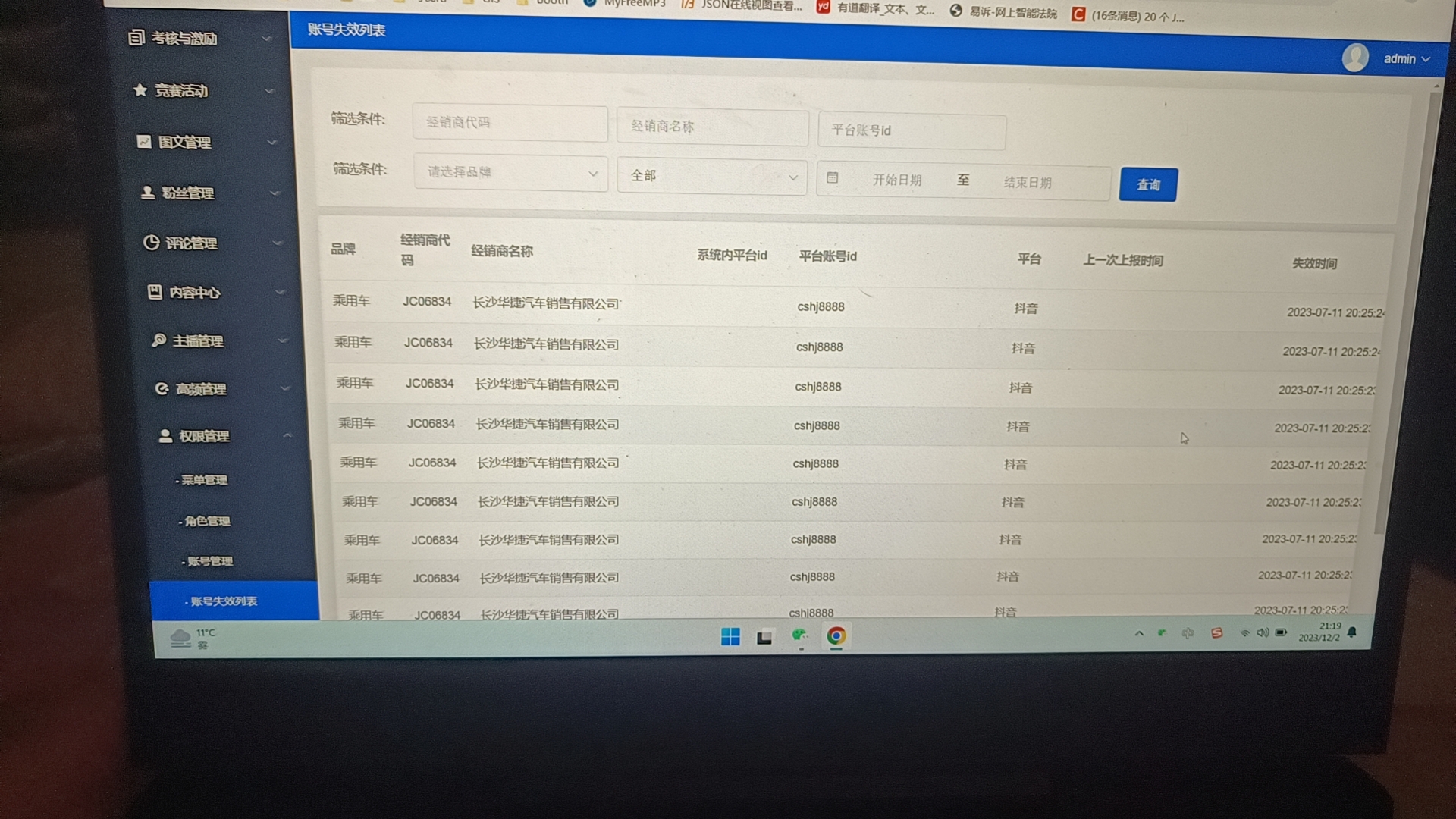This screenshot has height=819, width=1456.
Task: Click the 高频管理 sidebar icon
Action: (162, 388)
